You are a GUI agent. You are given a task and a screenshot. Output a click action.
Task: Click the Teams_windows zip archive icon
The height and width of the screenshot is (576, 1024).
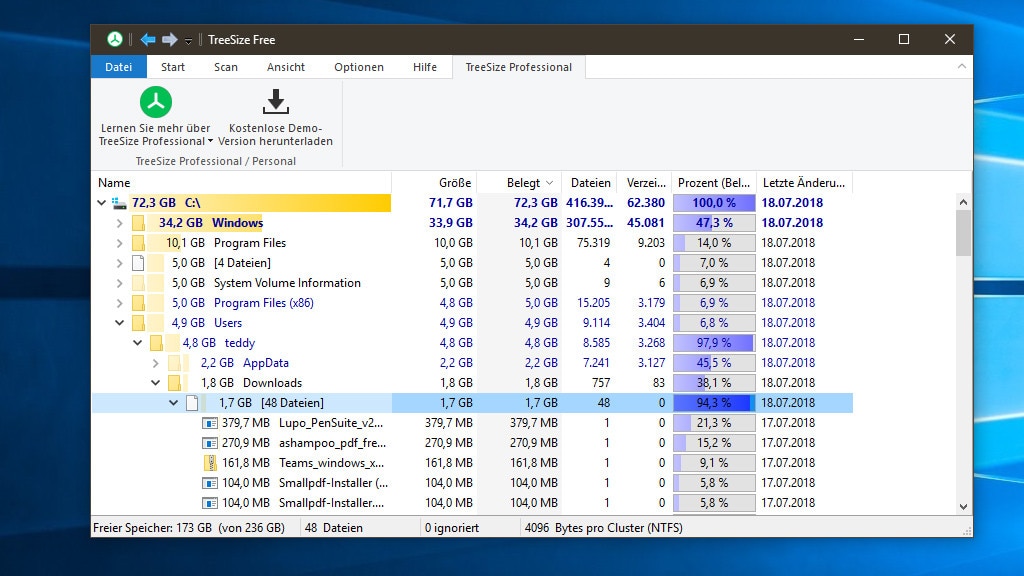211,463
